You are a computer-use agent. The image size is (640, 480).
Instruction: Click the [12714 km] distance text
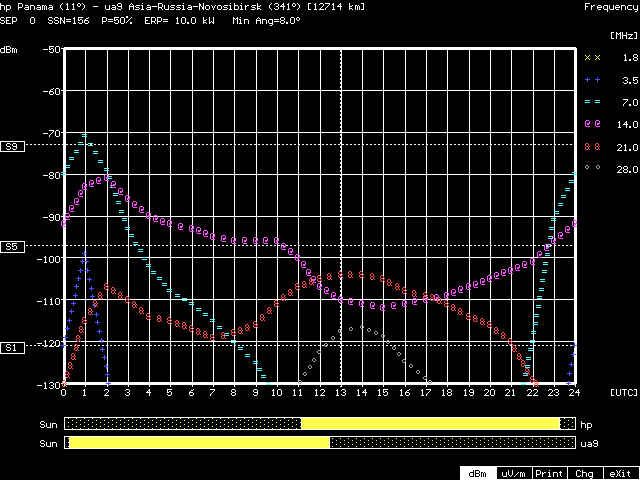coord(334,7)
